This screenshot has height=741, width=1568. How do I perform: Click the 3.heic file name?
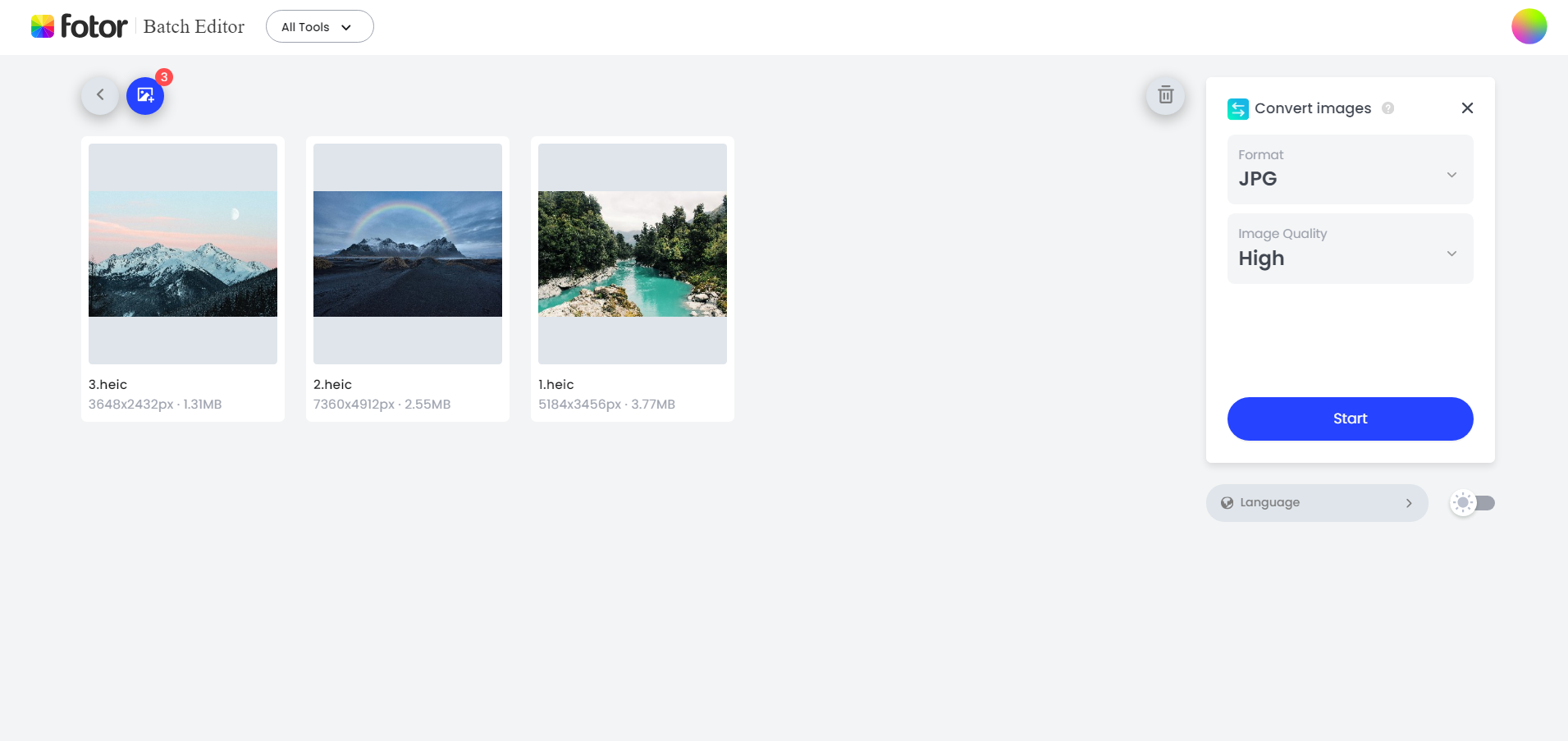pos(107,384)
